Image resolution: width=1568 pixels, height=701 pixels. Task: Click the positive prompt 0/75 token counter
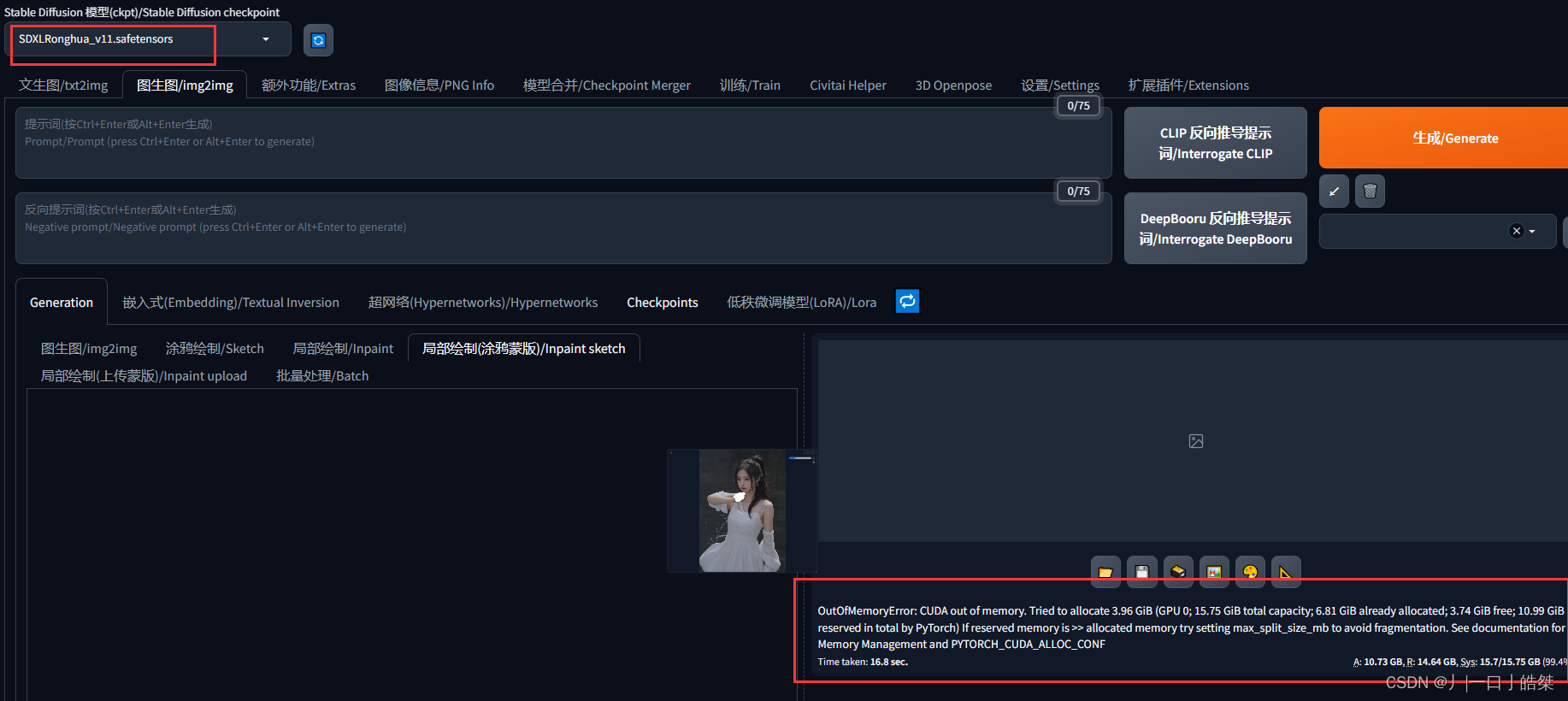click(1078, 106)
